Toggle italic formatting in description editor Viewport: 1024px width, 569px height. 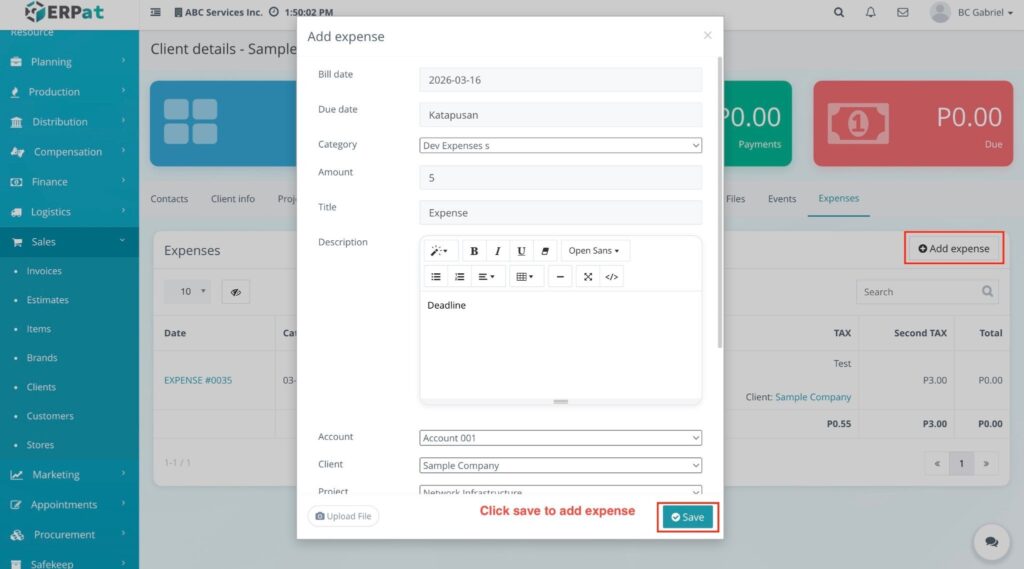498,251
